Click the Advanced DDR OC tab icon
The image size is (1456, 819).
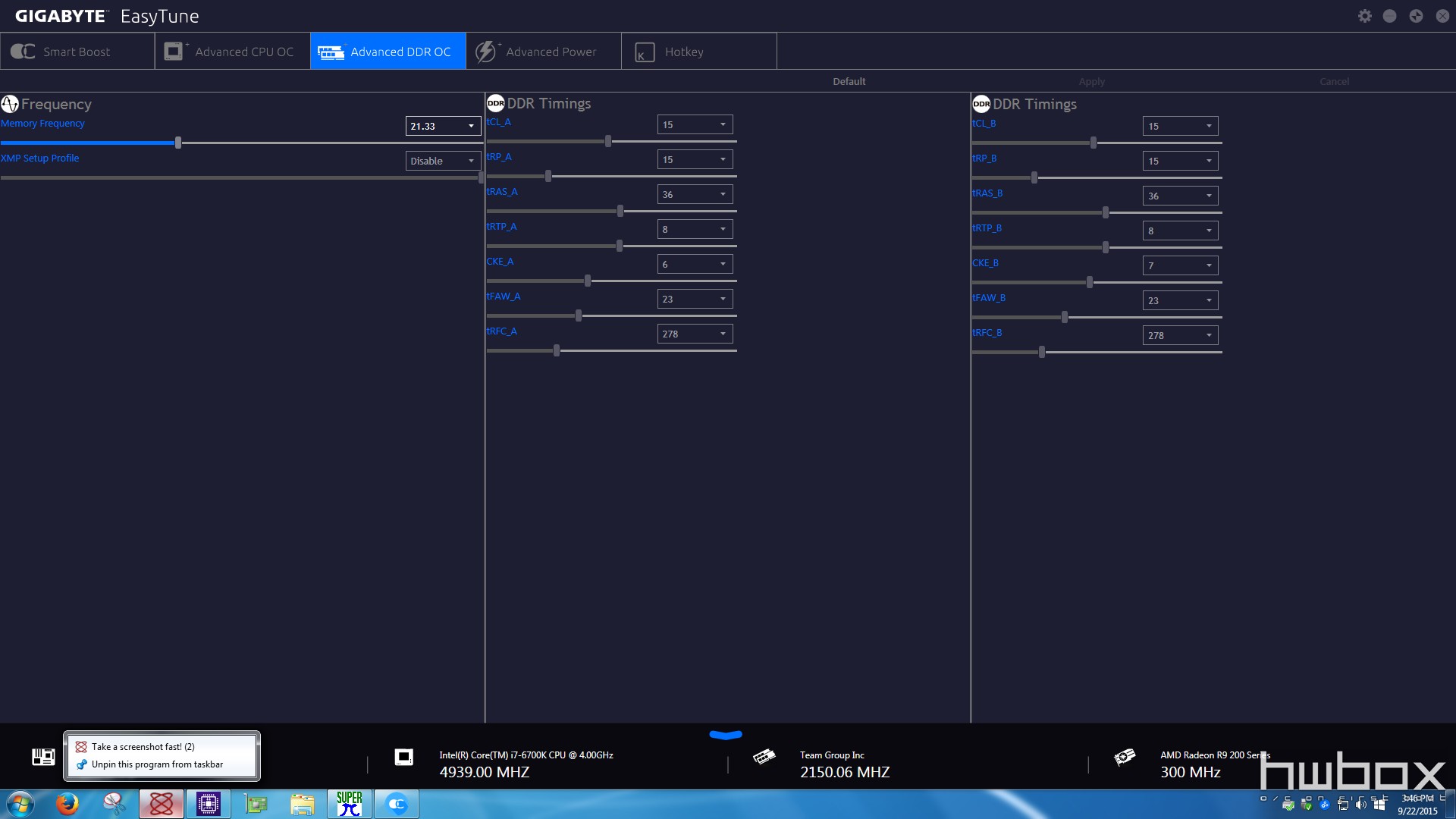330,52
